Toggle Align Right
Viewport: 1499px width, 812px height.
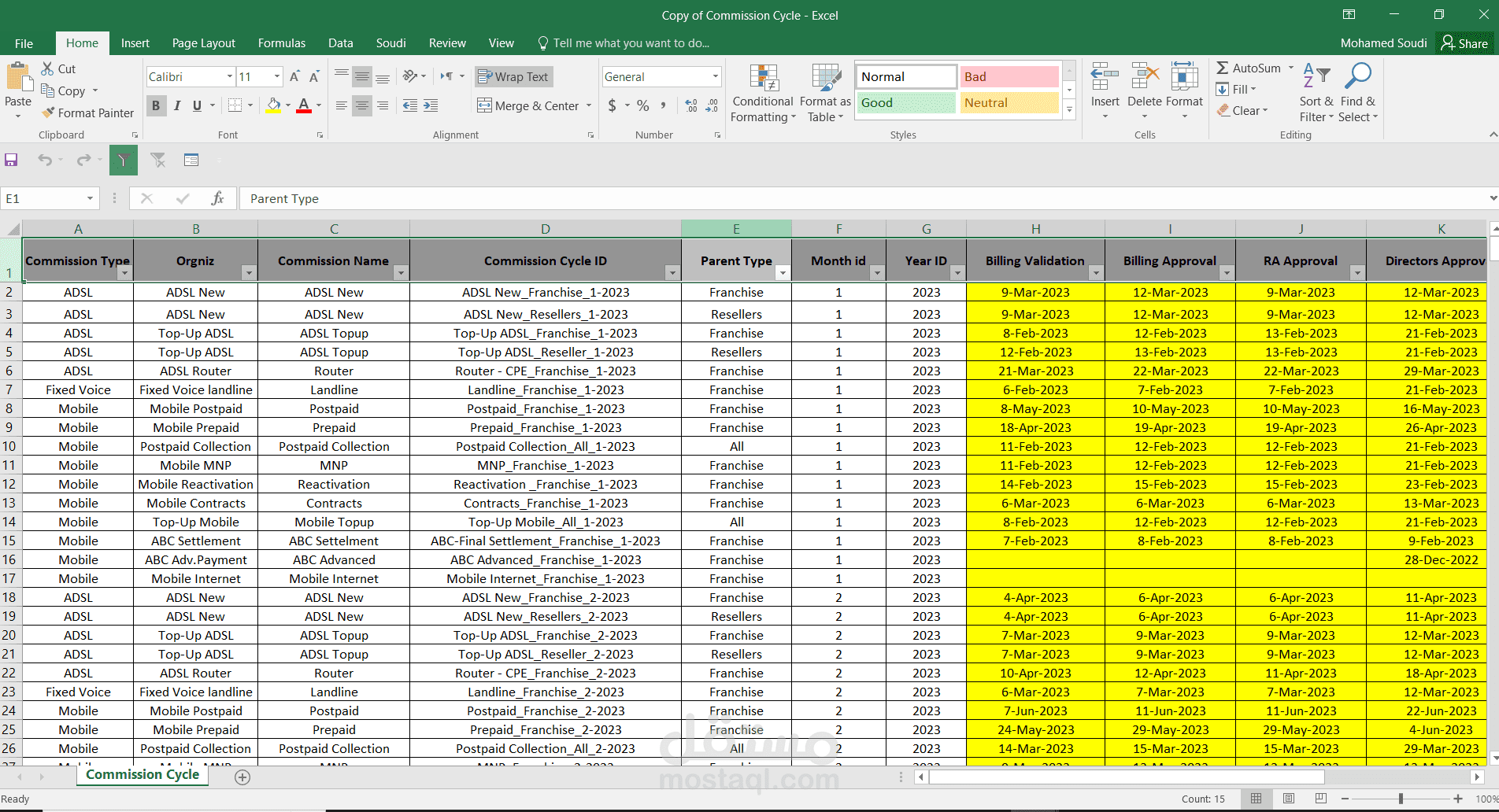(383, 105)
